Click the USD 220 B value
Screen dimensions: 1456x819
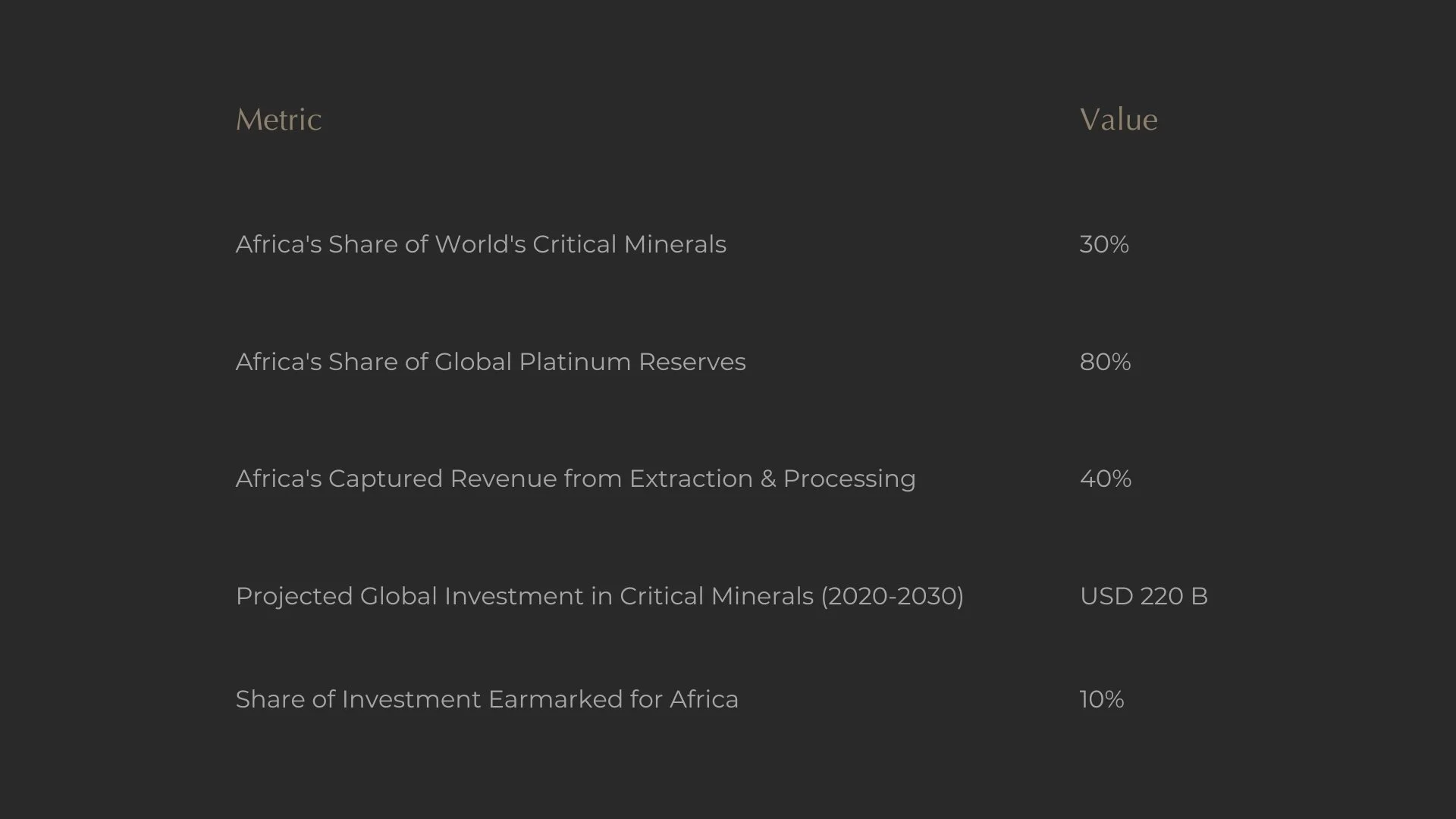1144,596
